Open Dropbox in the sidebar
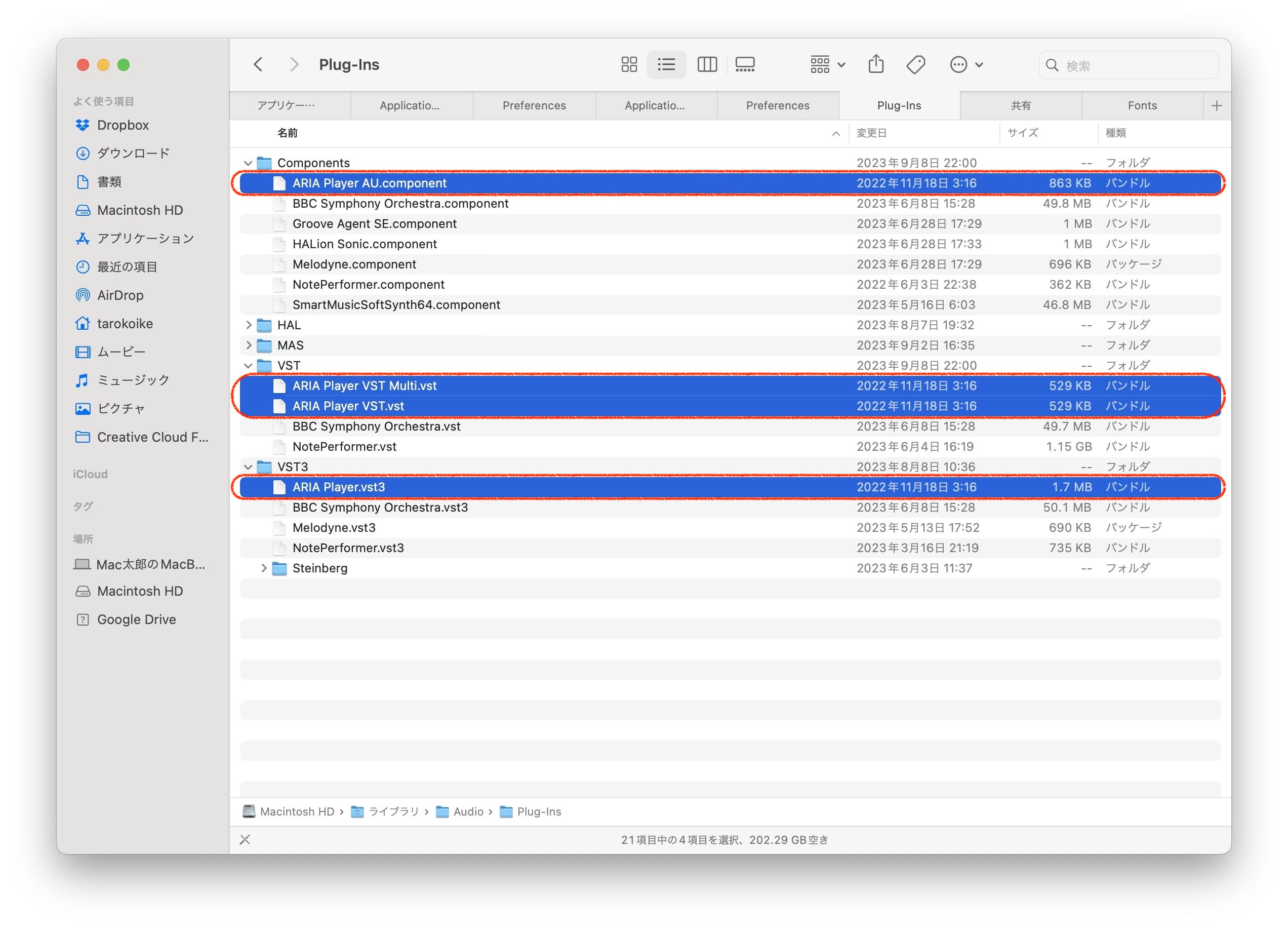The image size is (1288, 929). click(x=112, y=125)
